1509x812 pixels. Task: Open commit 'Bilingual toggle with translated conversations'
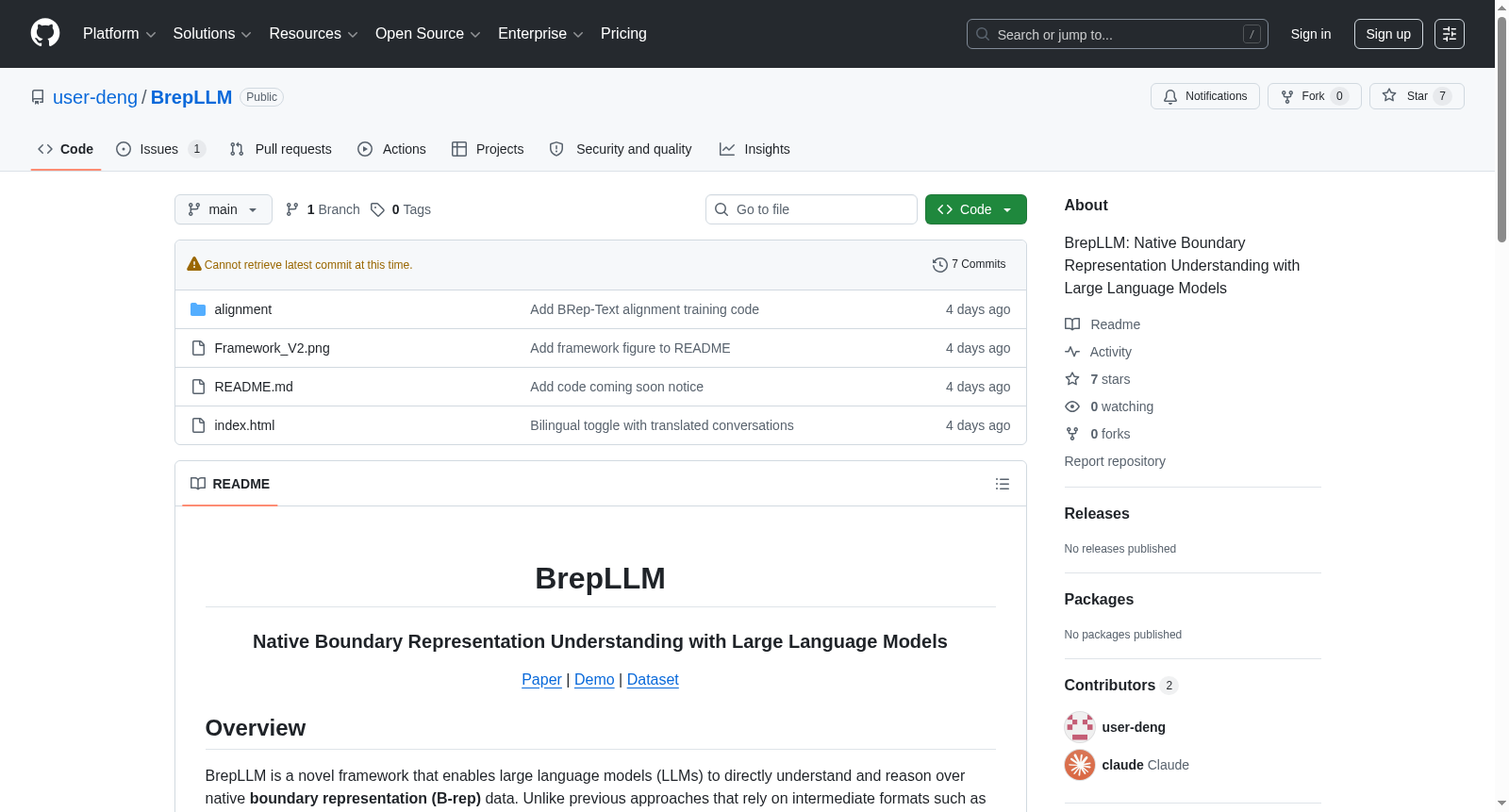tap(662, 425)
